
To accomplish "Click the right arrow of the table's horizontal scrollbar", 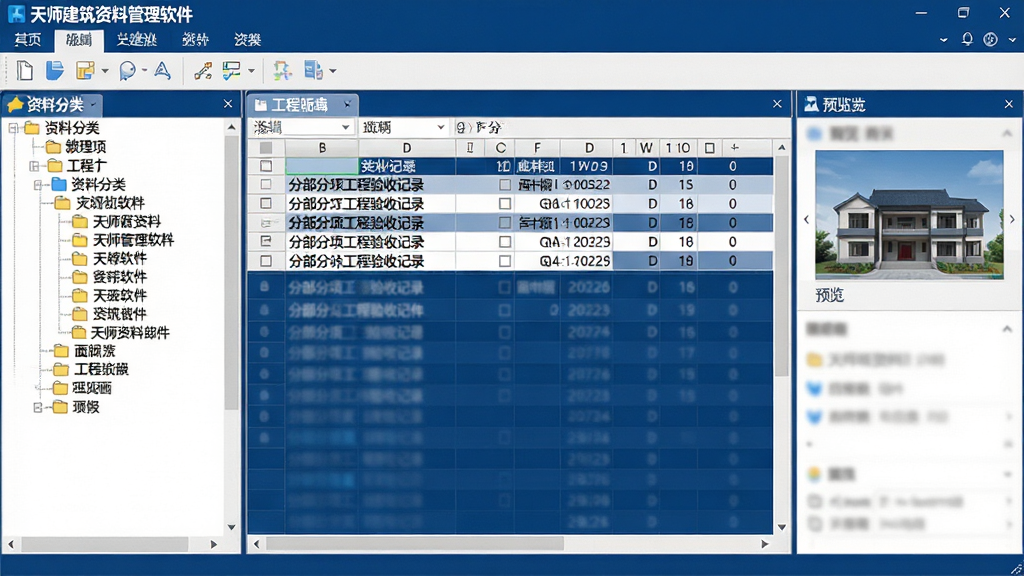I will pos(765,543).
